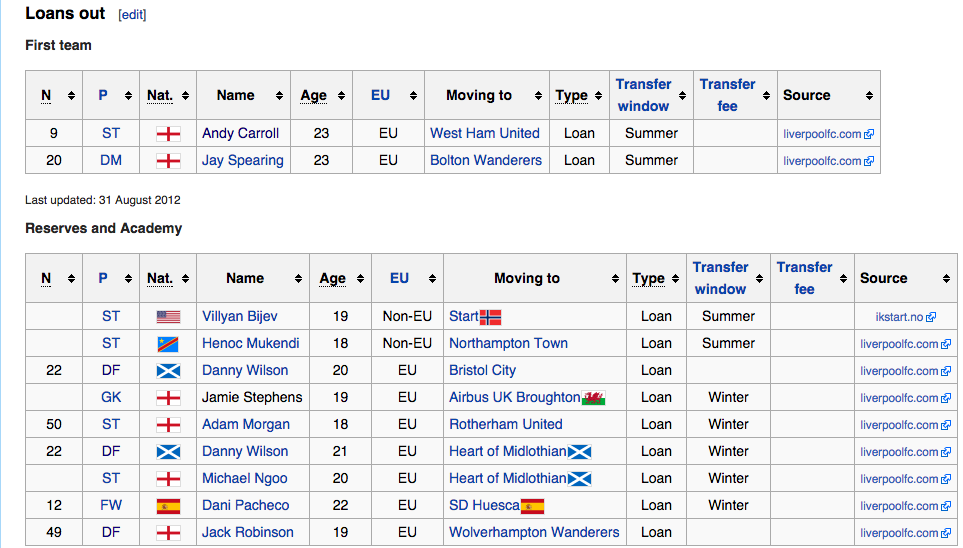The height and width of the screenshot is (548, 963).
Task: Open Michael Ngoo player page
Action: (x=244, y=479)
